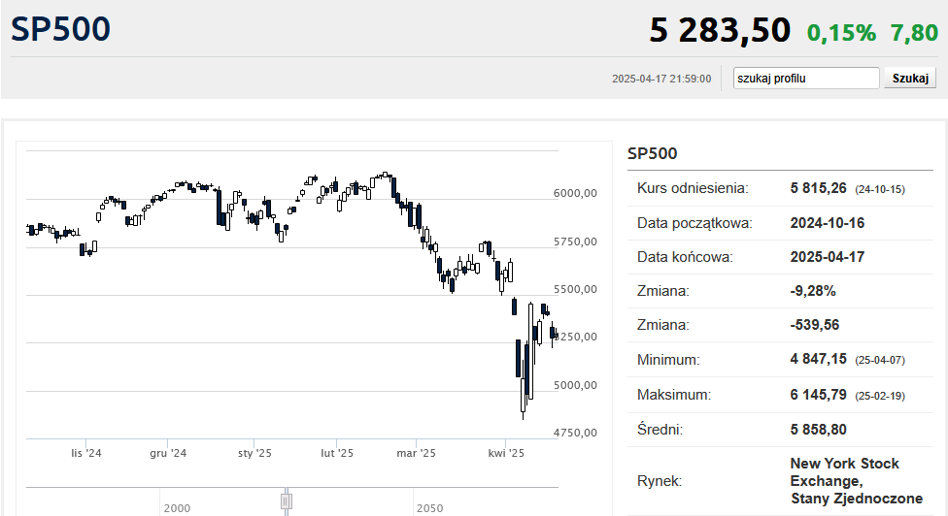Click the Kurs odniesienia label
948x516 pixels.
coord(692,188)
